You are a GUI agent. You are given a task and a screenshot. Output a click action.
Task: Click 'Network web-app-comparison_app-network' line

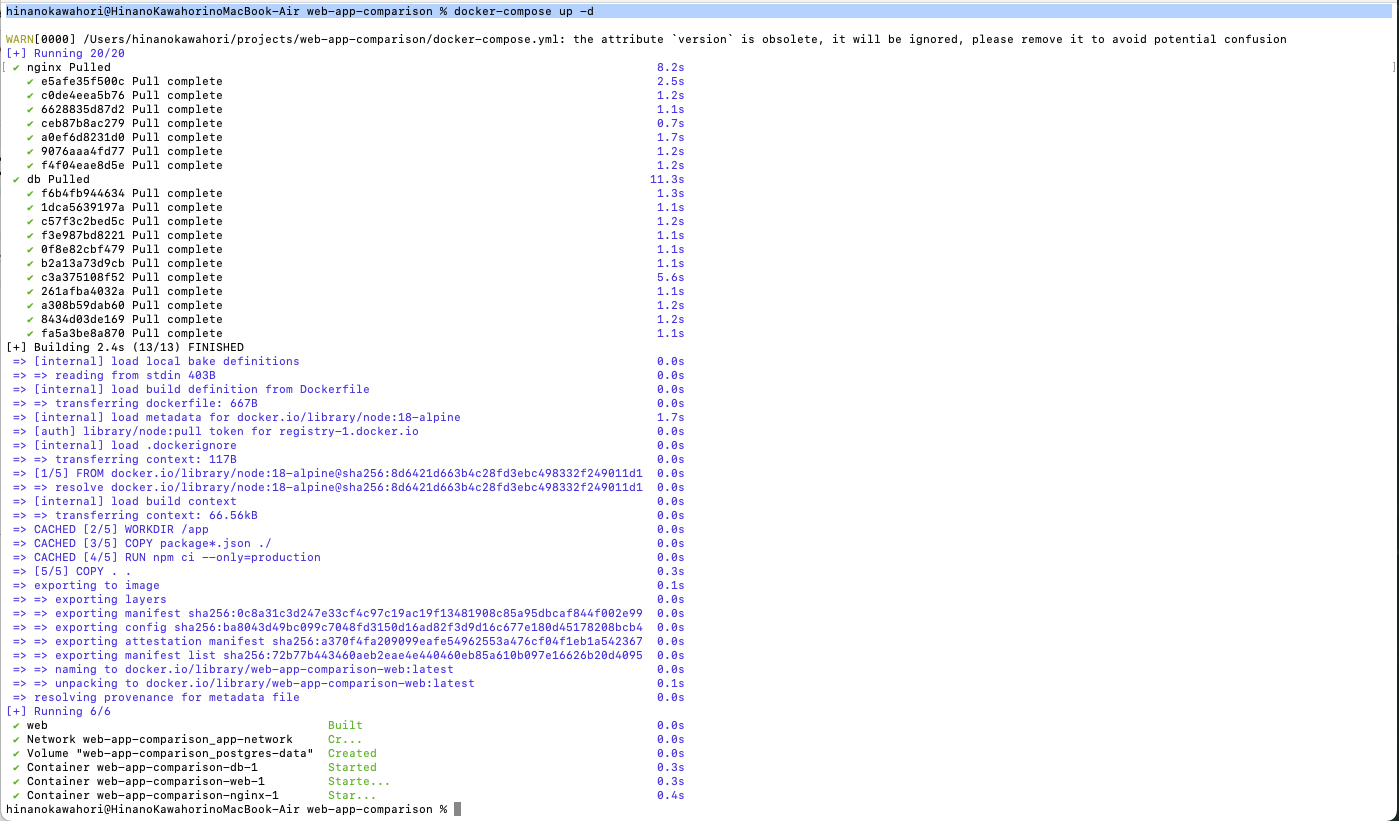(160, 739)
